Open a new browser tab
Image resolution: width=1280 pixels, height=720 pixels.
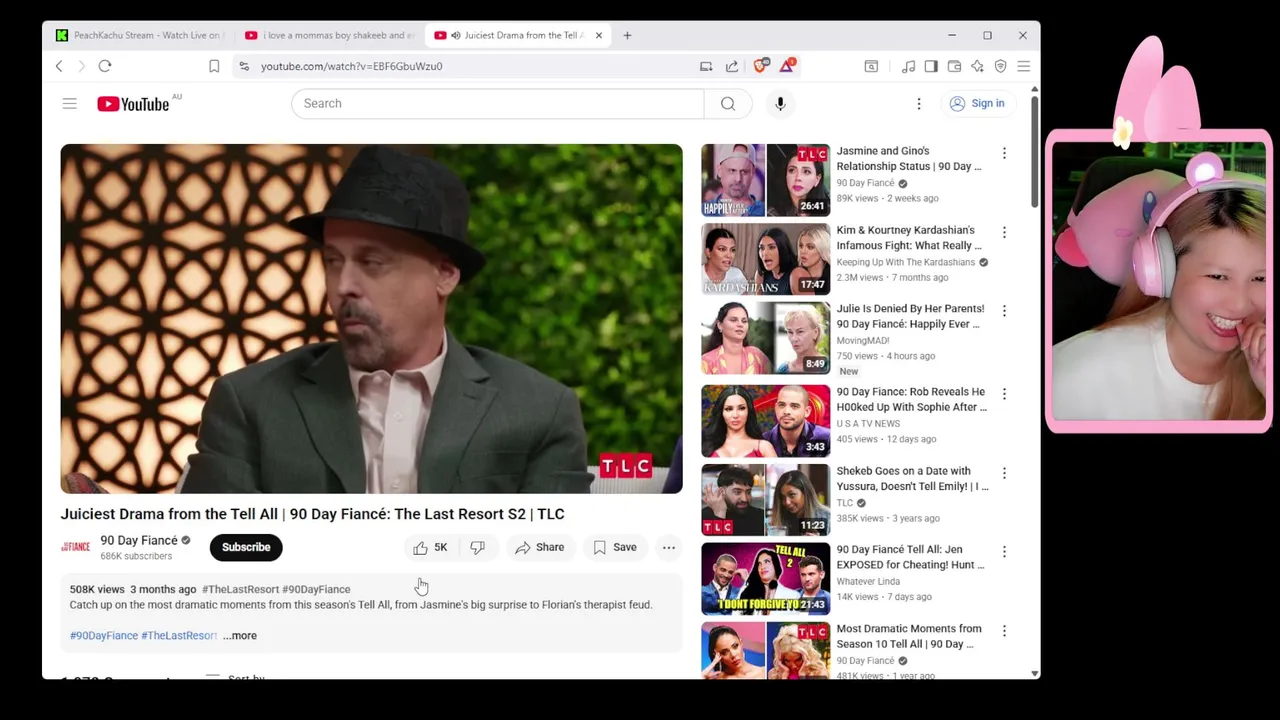click(x=627, y=35)
